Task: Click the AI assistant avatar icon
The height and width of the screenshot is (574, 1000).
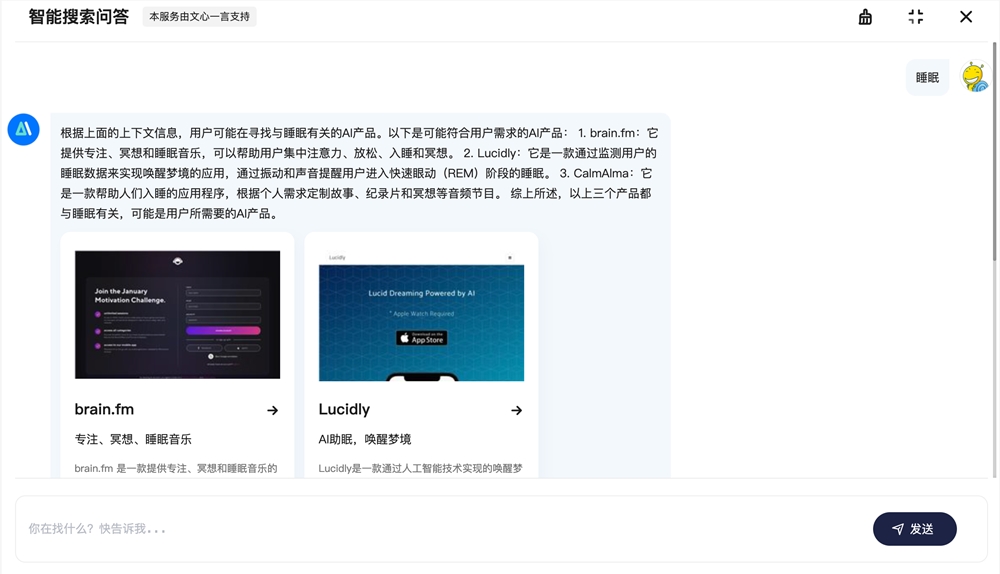Action: tap(24, 129)
